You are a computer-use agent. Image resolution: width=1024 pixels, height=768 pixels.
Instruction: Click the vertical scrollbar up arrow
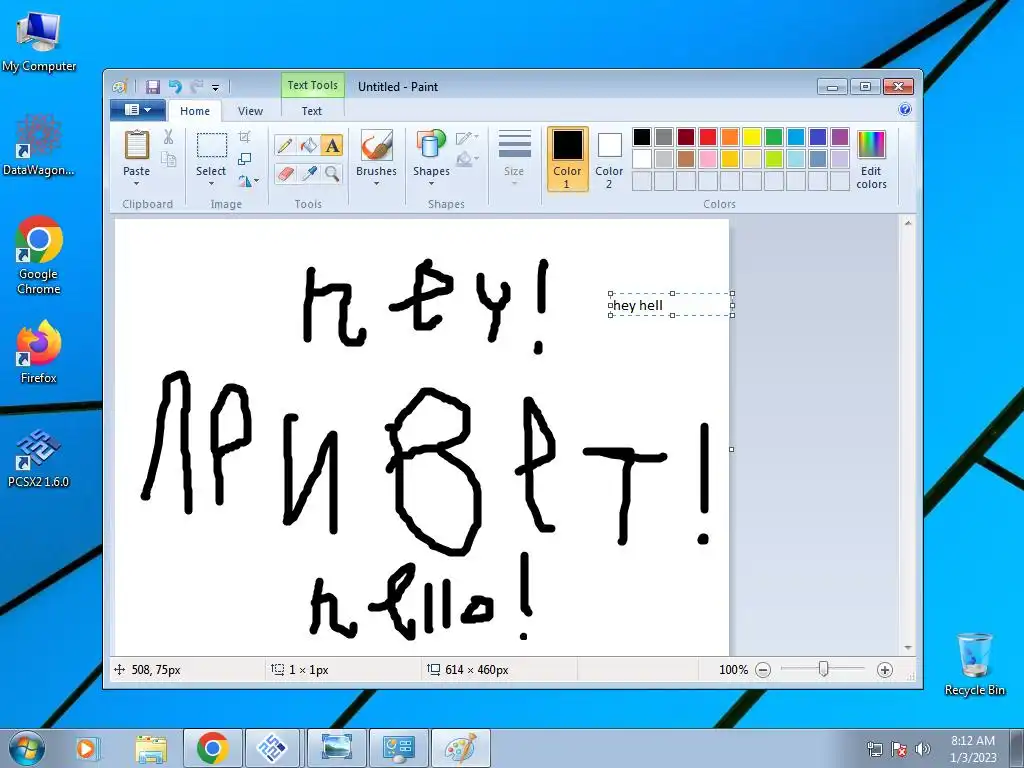908,224
